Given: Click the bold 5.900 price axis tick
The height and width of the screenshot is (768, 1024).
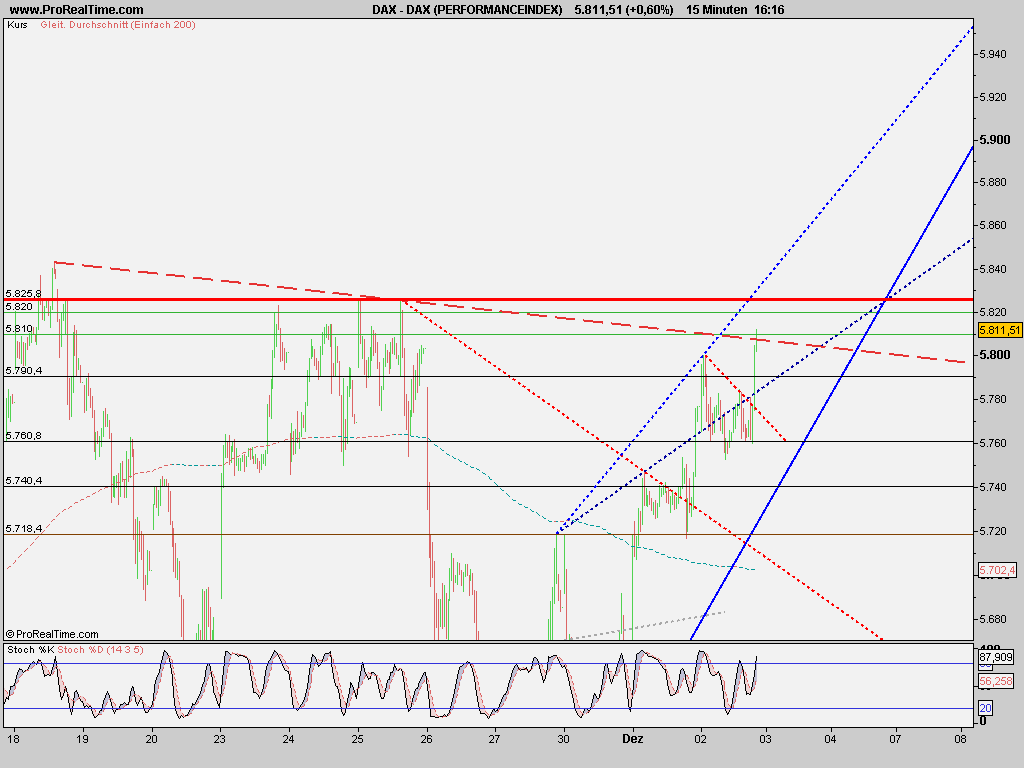Looking at the screenshot, I should 995,140.
